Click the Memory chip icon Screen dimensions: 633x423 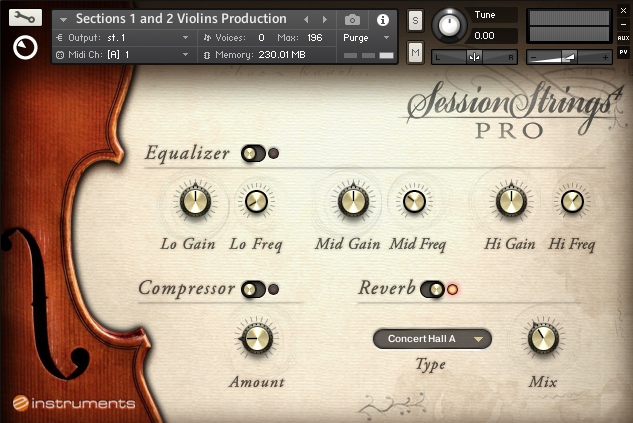point(207,55)
